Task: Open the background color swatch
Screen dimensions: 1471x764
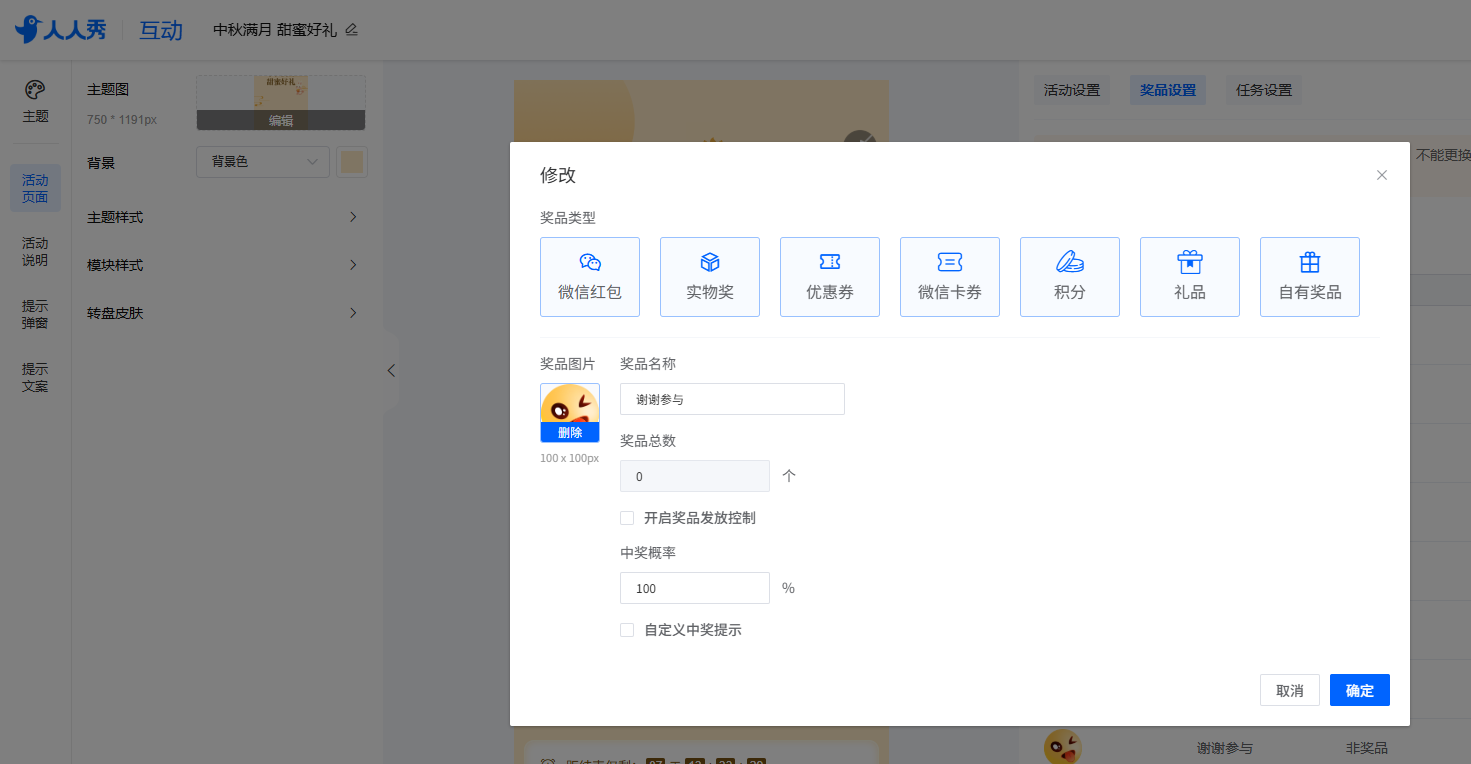Action: coord(352,162)
